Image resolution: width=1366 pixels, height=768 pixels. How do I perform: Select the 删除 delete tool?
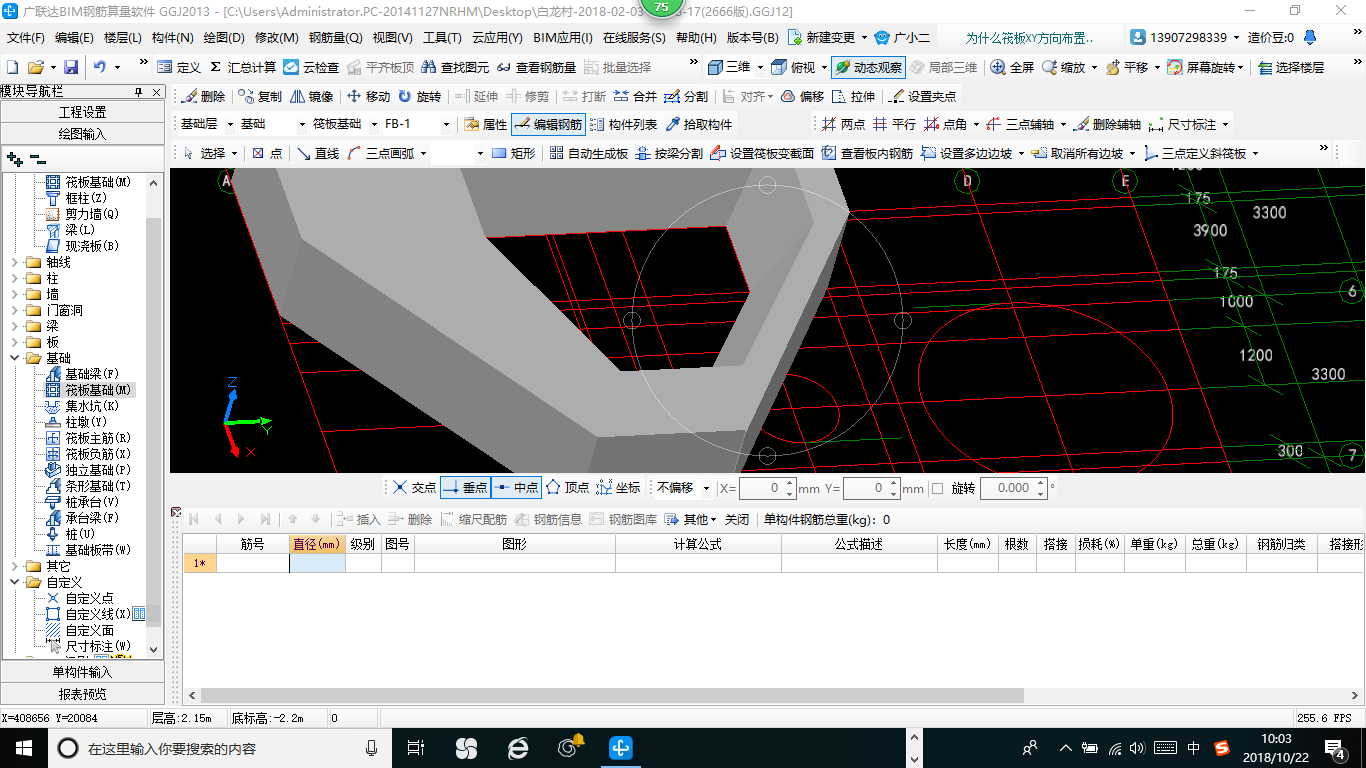coord(203,97)
